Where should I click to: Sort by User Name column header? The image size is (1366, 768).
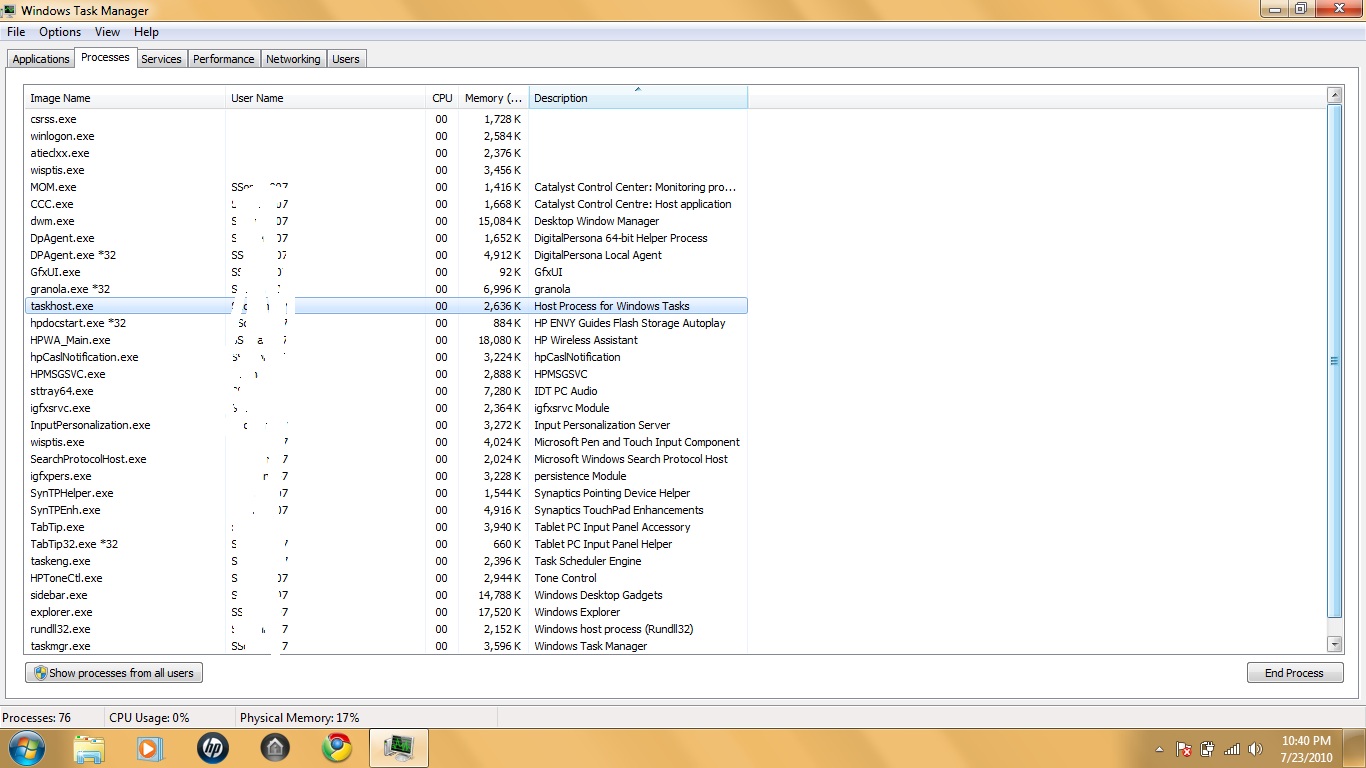pos(326,98)
